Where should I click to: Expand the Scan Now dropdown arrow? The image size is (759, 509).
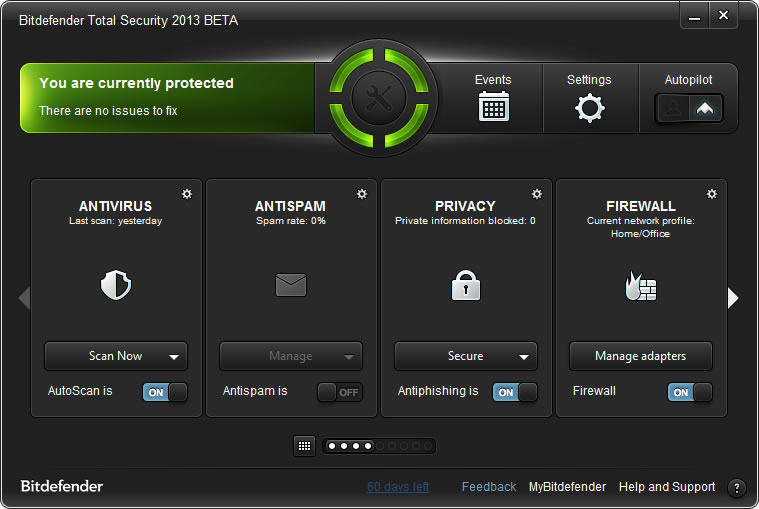(x=174, y=356)
